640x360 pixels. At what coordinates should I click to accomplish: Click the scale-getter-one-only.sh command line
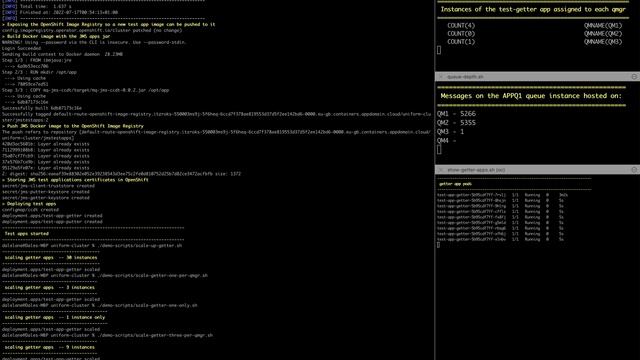click(100, 305)
